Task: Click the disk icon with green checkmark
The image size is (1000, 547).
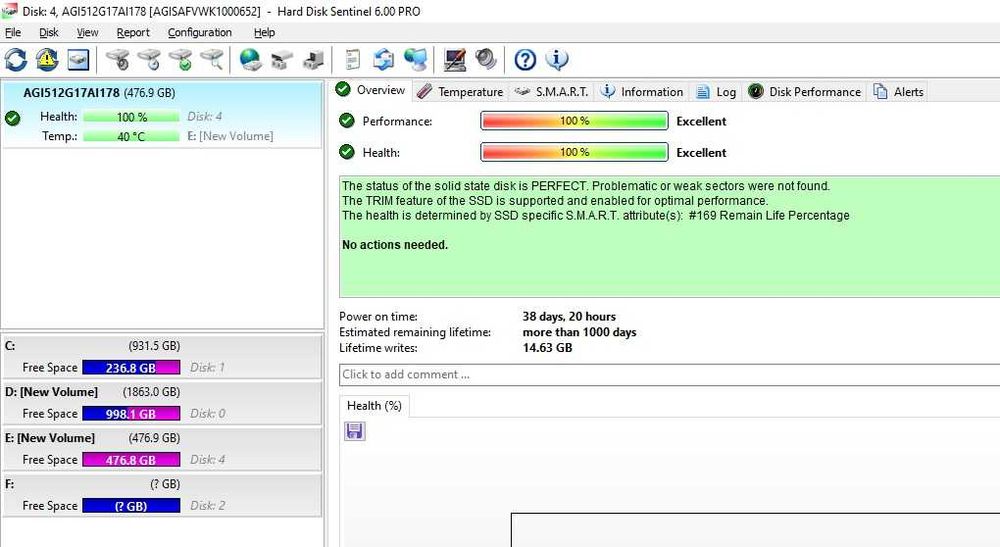Action: (180, 60)
